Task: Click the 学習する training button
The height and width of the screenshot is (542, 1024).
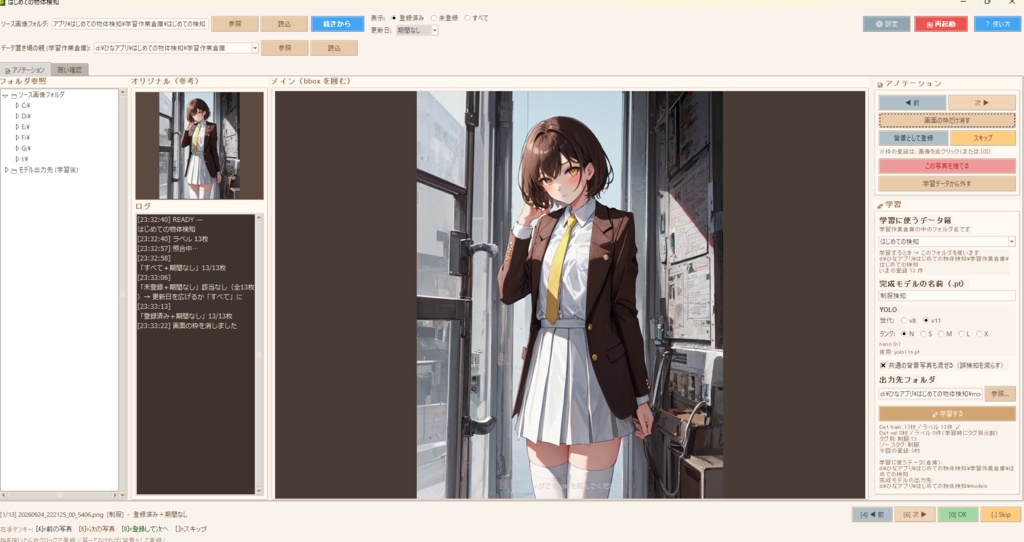Action: pyautogui.click(x=947, y=413)
